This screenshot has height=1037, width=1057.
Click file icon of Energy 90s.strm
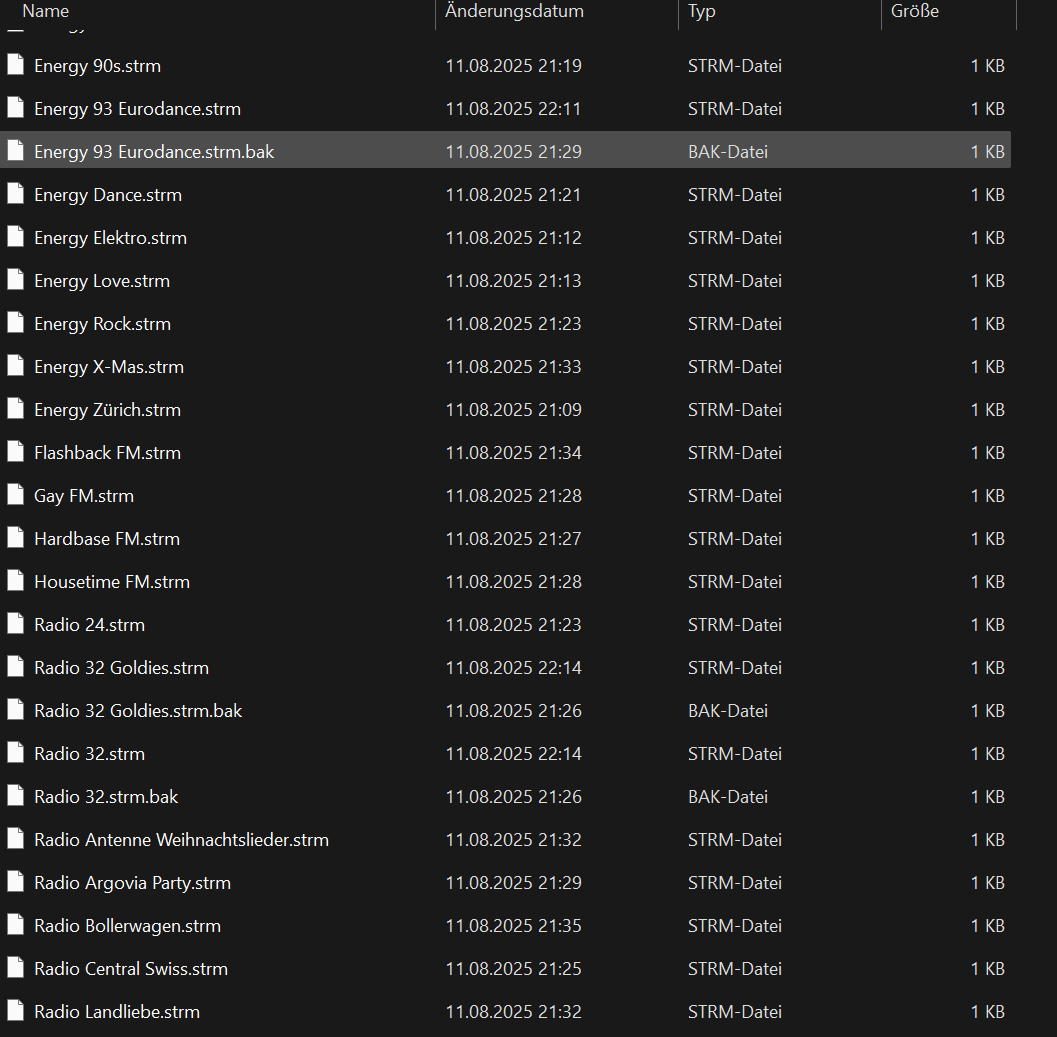click(x=16, y=64)
